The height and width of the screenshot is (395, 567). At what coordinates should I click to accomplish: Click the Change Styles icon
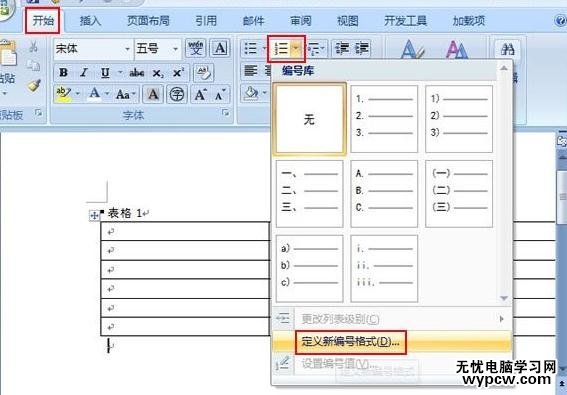pos(456,49)
